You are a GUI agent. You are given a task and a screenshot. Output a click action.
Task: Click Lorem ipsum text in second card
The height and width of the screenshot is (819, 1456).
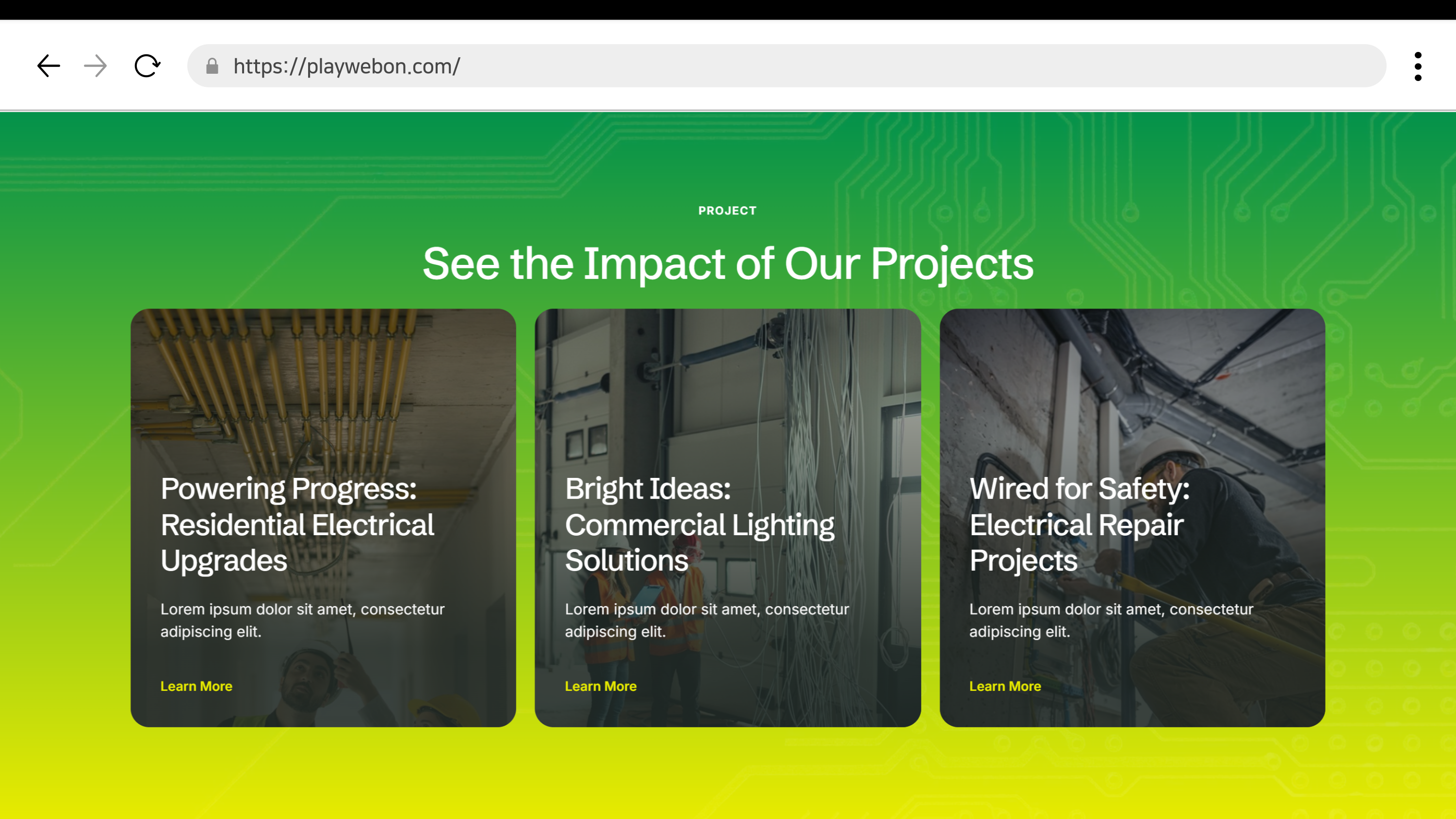(x=706, y=620)
